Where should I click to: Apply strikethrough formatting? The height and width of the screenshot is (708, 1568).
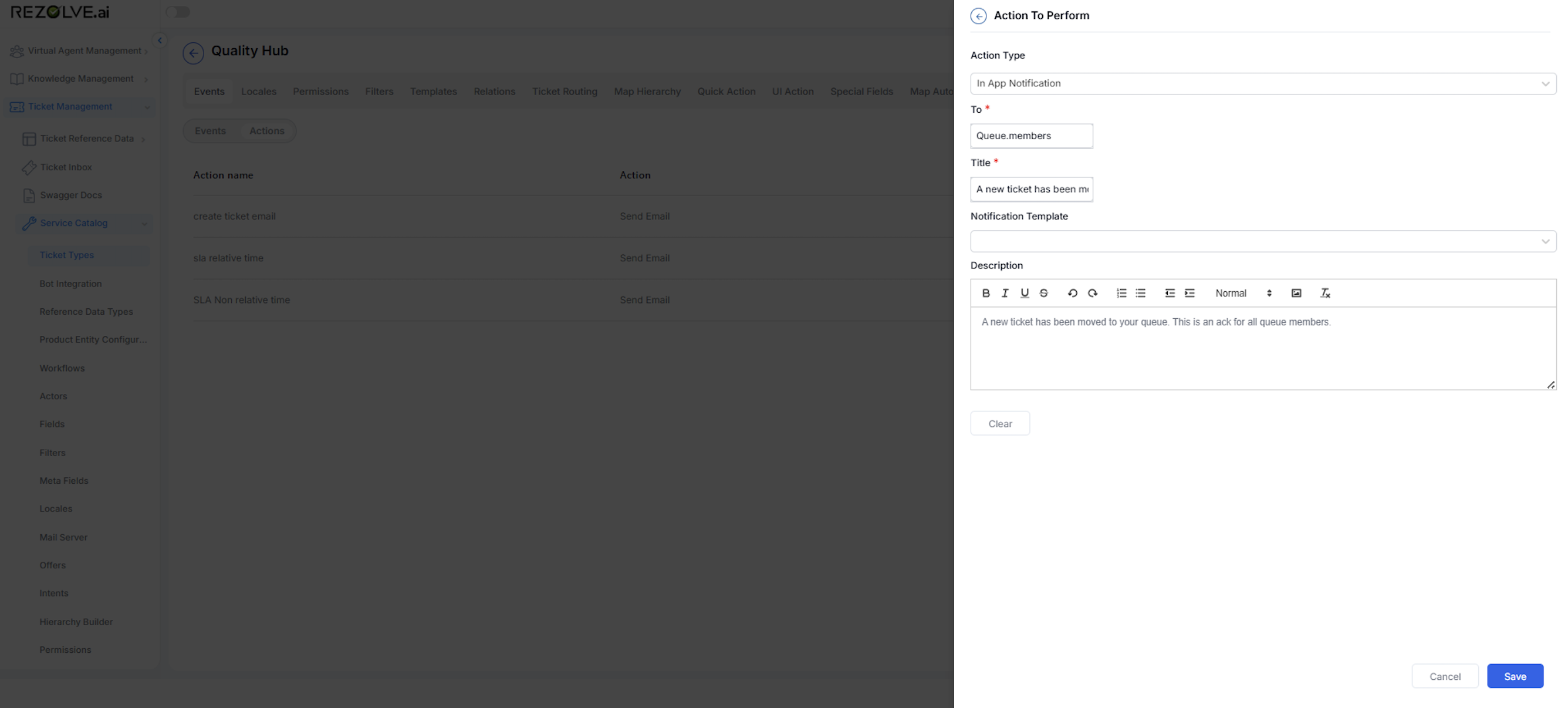coord(1043,293)
